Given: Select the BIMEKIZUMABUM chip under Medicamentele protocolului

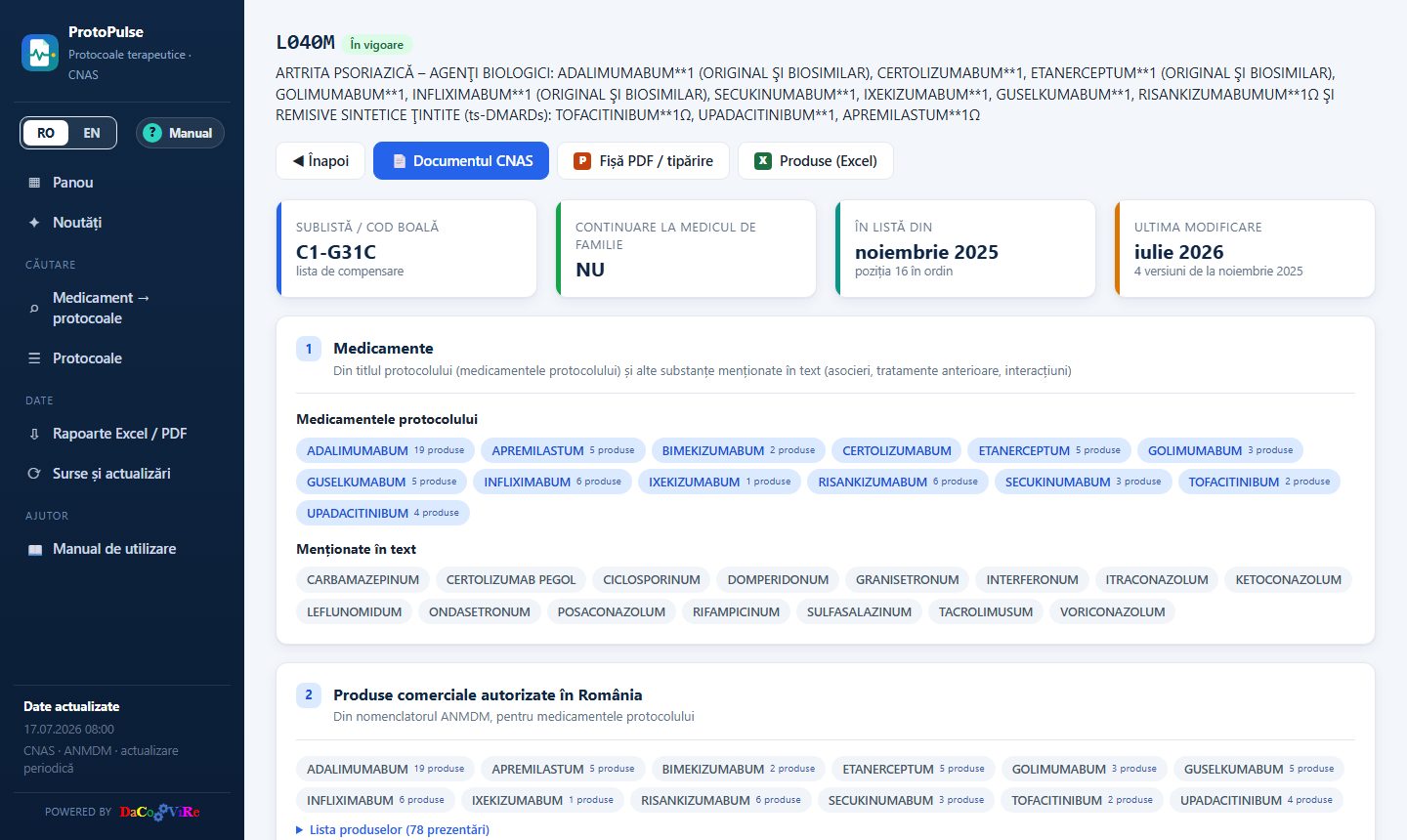Looking at the screenshot, I should coord(738,450).
